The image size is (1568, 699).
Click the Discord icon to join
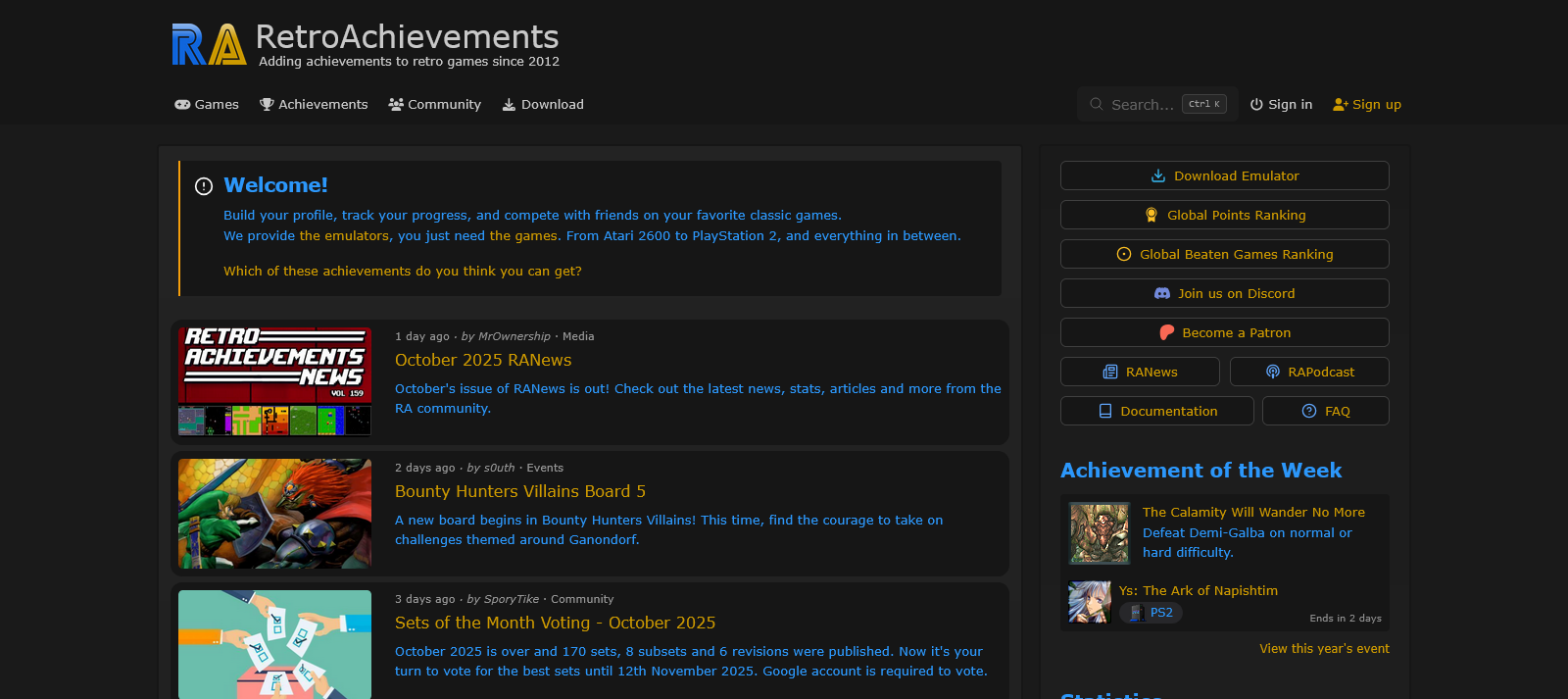coord(1162,294)
